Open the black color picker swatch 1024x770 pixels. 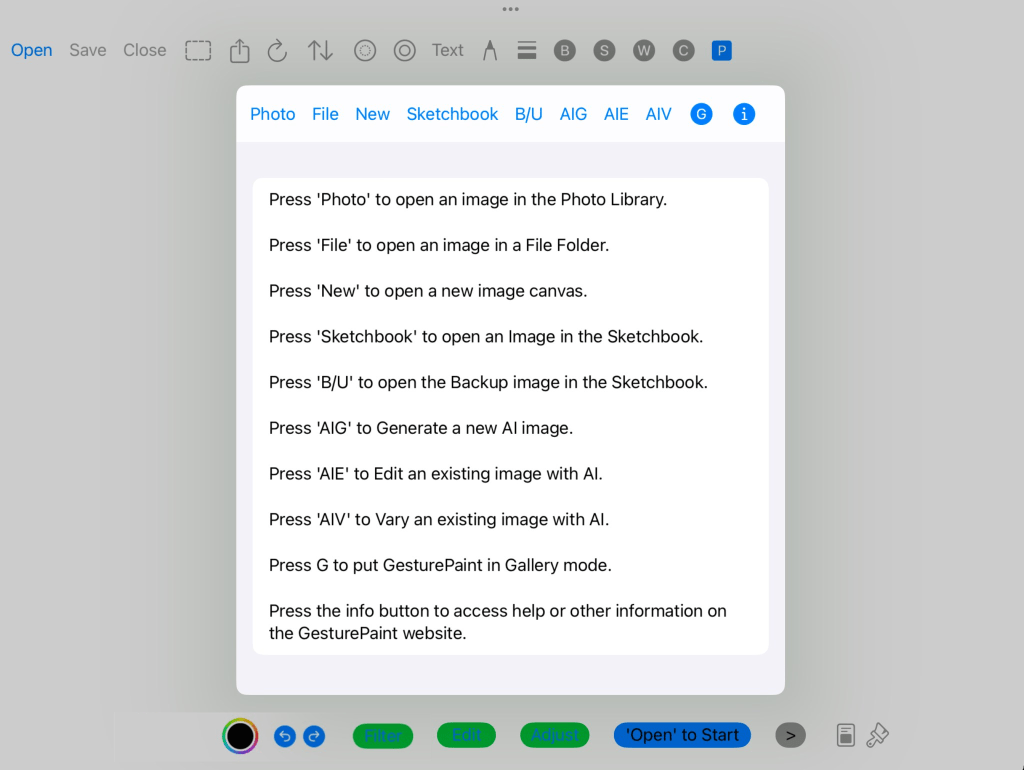point(240,736)
